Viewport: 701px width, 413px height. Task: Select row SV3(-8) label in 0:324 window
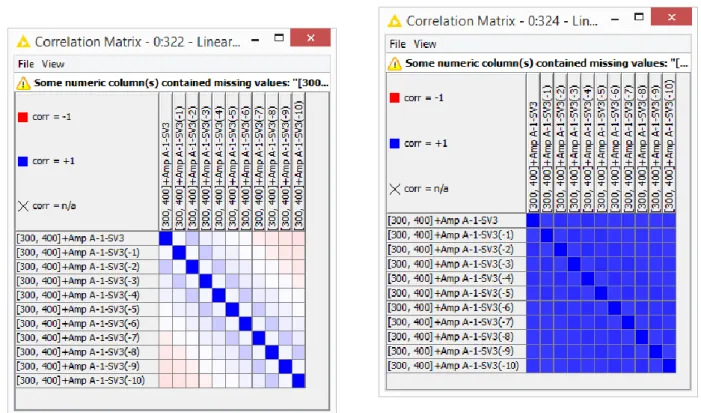(456, 337)
